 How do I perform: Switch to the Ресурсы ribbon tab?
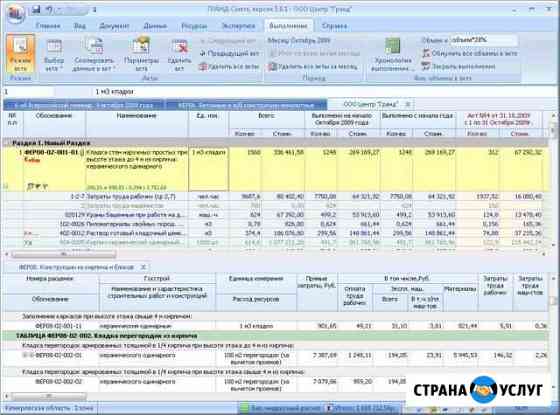(194, 26)
